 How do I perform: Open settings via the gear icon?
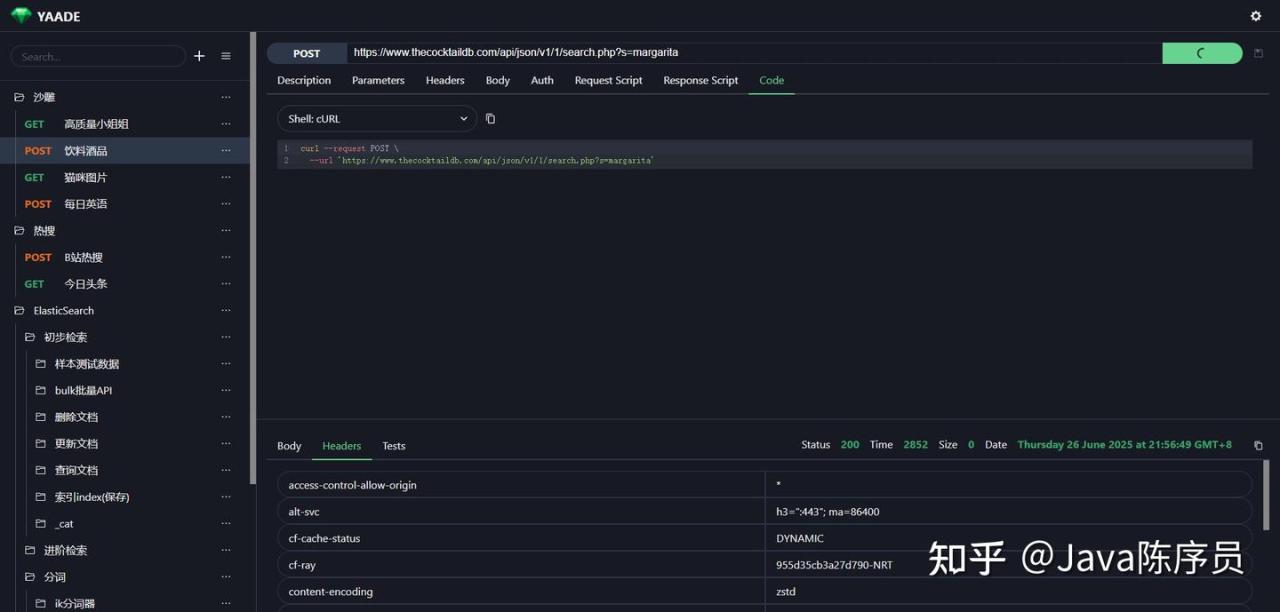[x=1256, y=16]
